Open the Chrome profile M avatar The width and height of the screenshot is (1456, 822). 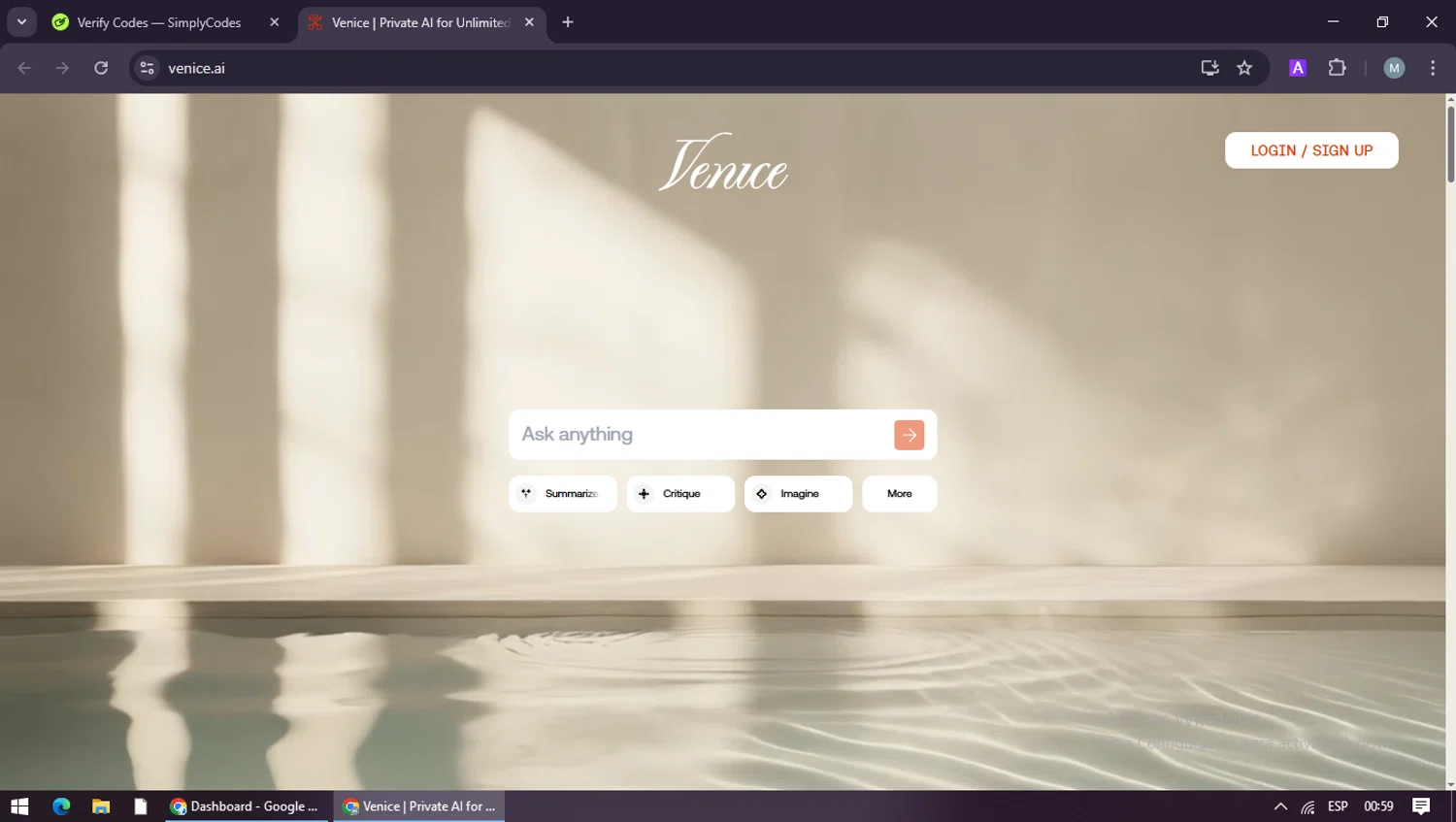1394,68
